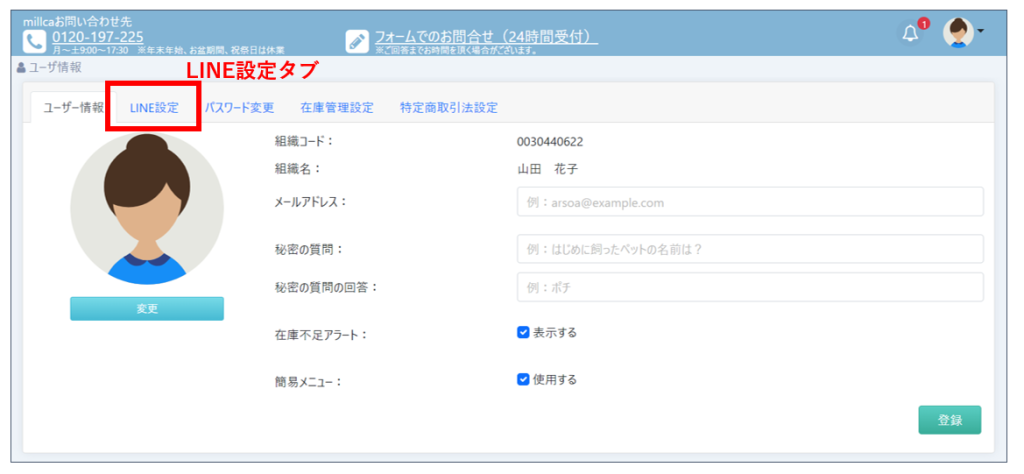Switch to the LINE設定 tab
Image resolution: width=1024 pixels, height=474 pixels.
[154, 108]
